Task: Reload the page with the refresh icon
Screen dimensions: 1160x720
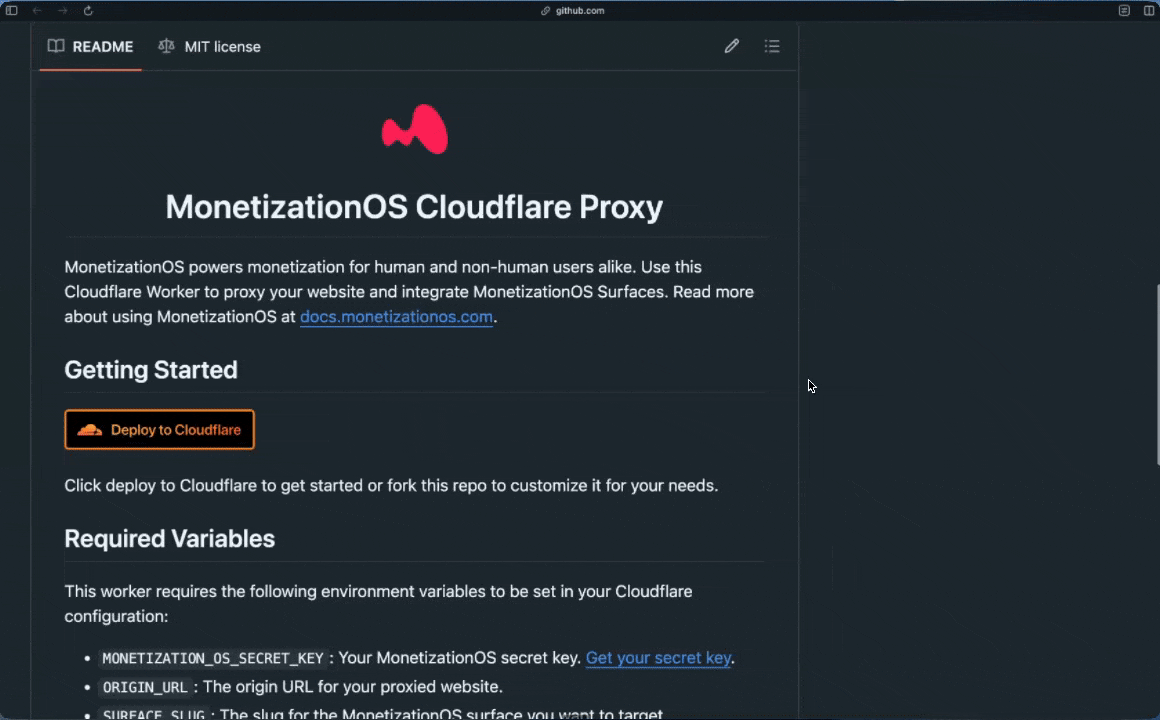Action: point(88,10)
